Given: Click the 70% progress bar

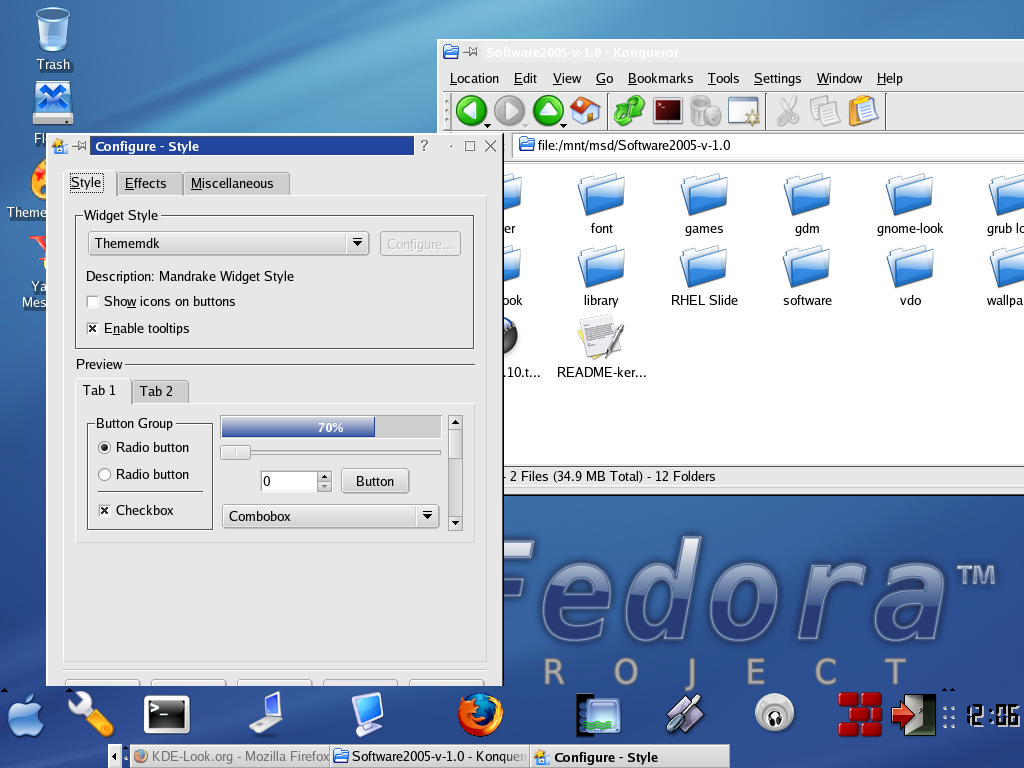Looking at the screenshot, I should coord(330,427).
